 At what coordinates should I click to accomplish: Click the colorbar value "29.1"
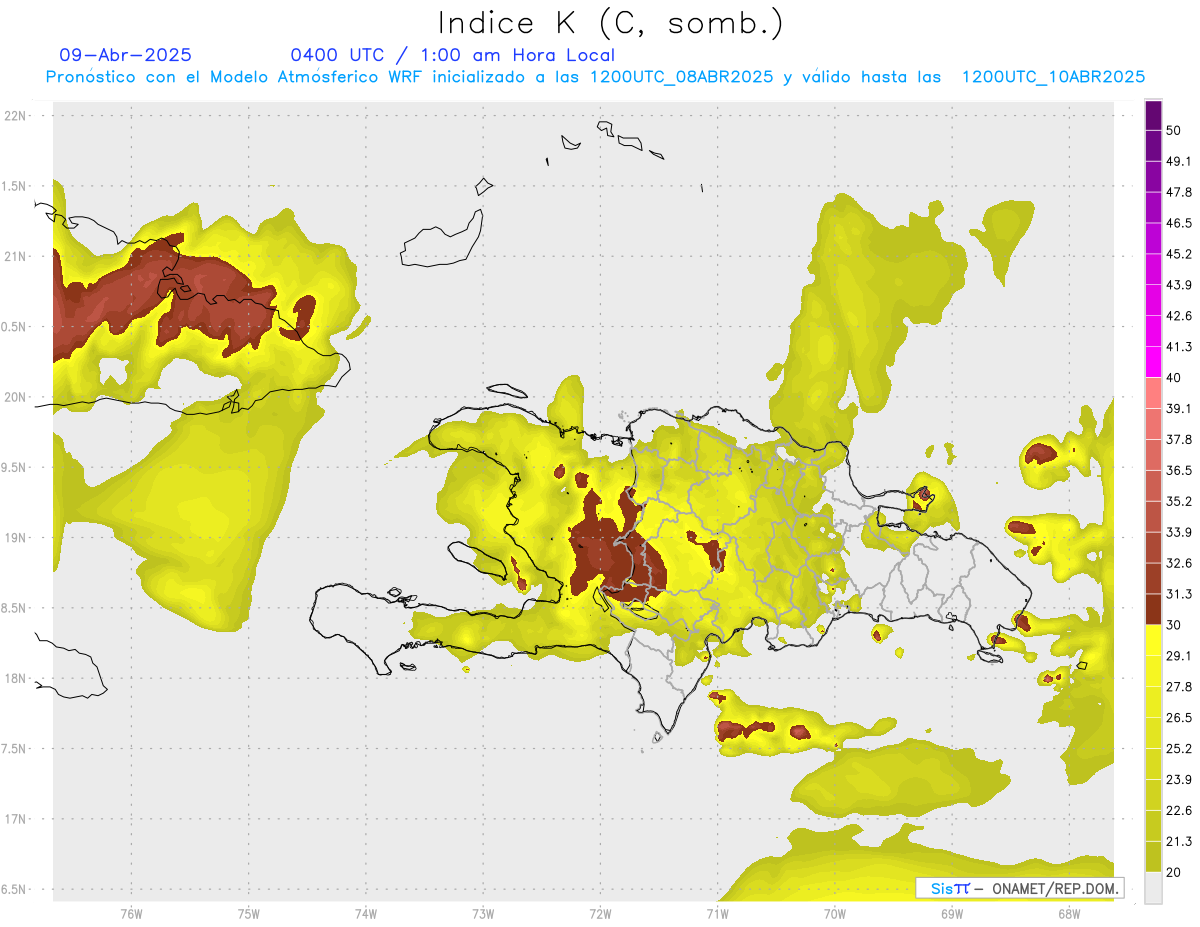click(x=1178, y=656)
